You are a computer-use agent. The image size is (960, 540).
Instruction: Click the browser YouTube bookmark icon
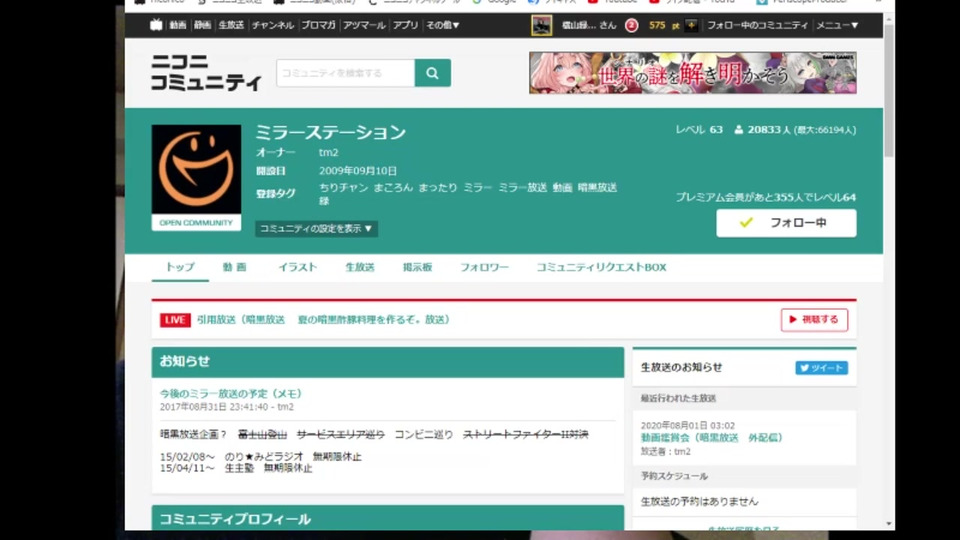click(593, 2)
